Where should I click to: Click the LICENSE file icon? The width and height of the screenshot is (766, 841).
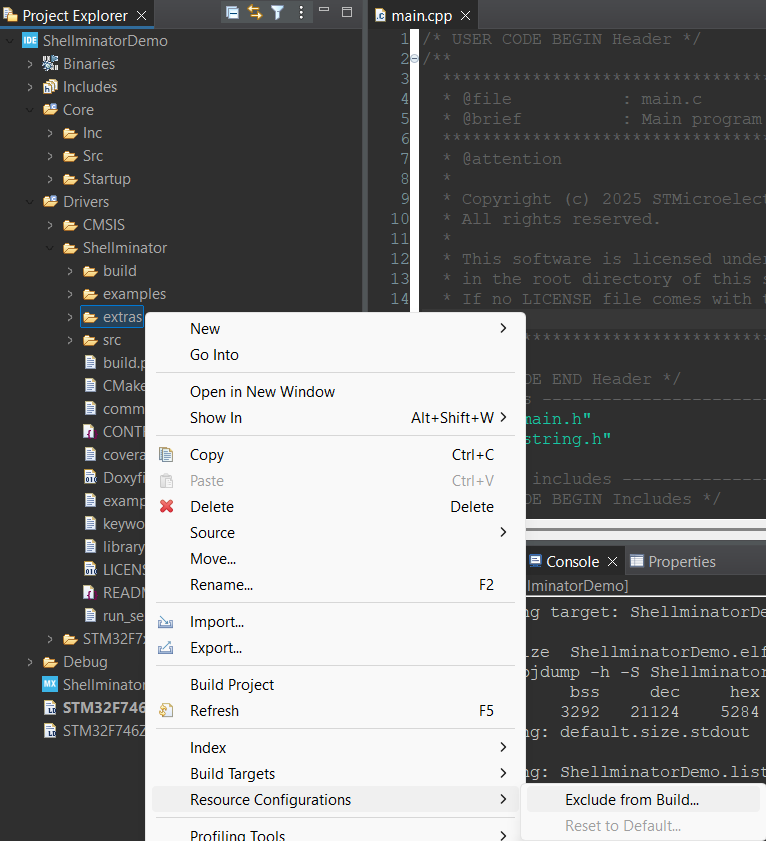tap(90, 569)
